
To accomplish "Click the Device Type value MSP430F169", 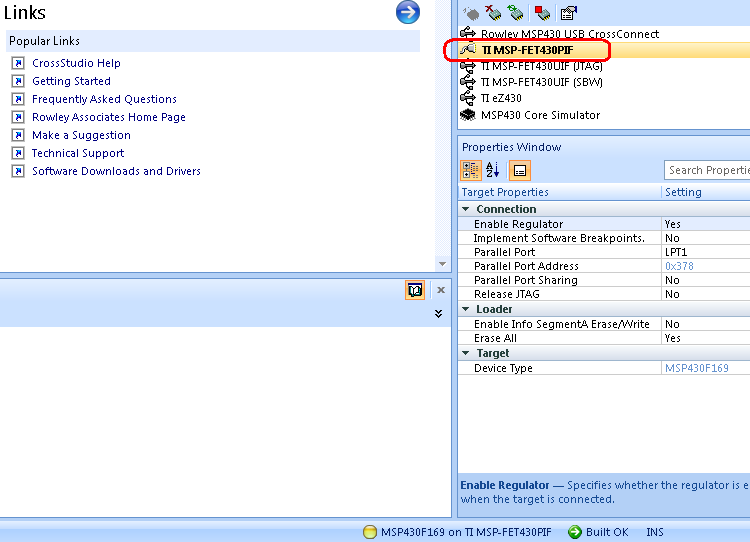I will [696, 368].
